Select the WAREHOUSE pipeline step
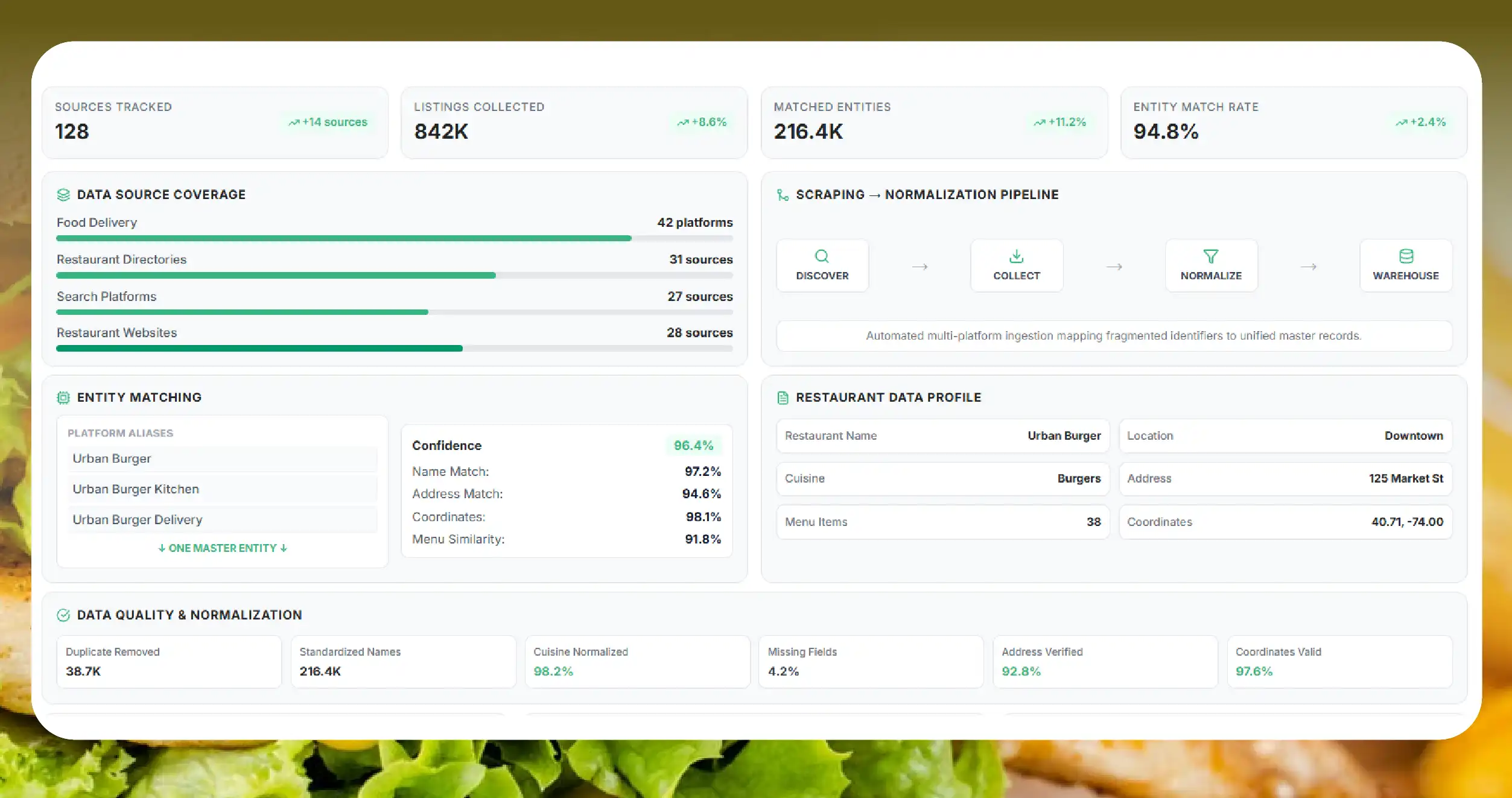This screenshot has height=798, width=1512. 1406,265
